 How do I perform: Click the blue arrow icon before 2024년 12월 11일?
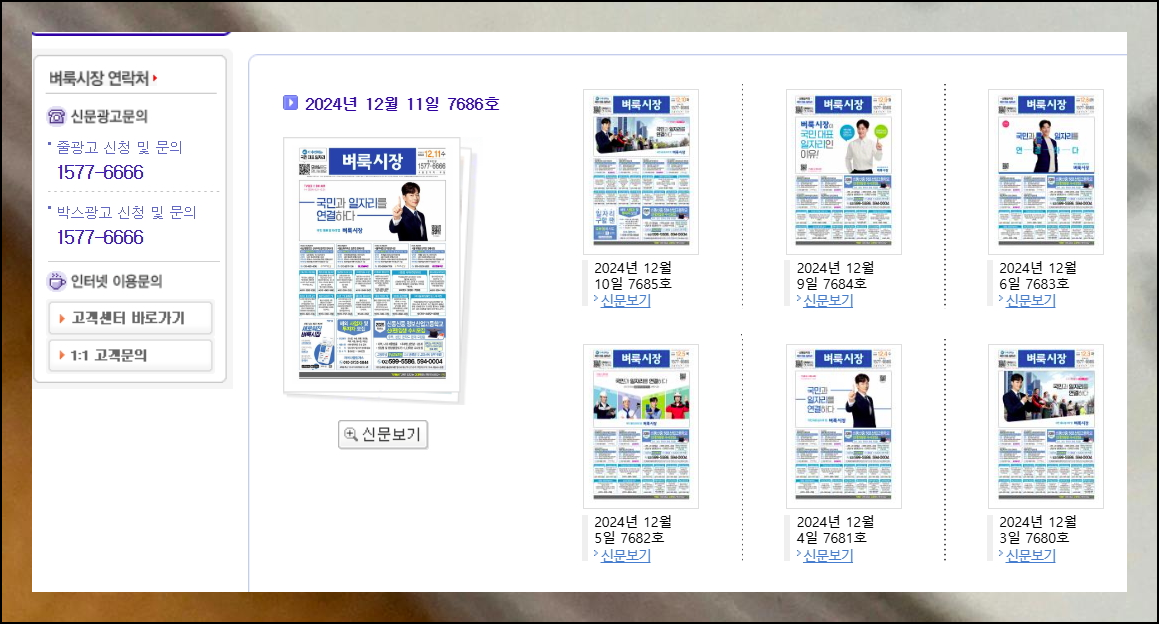pyautogui.click(x=290, y=103)
